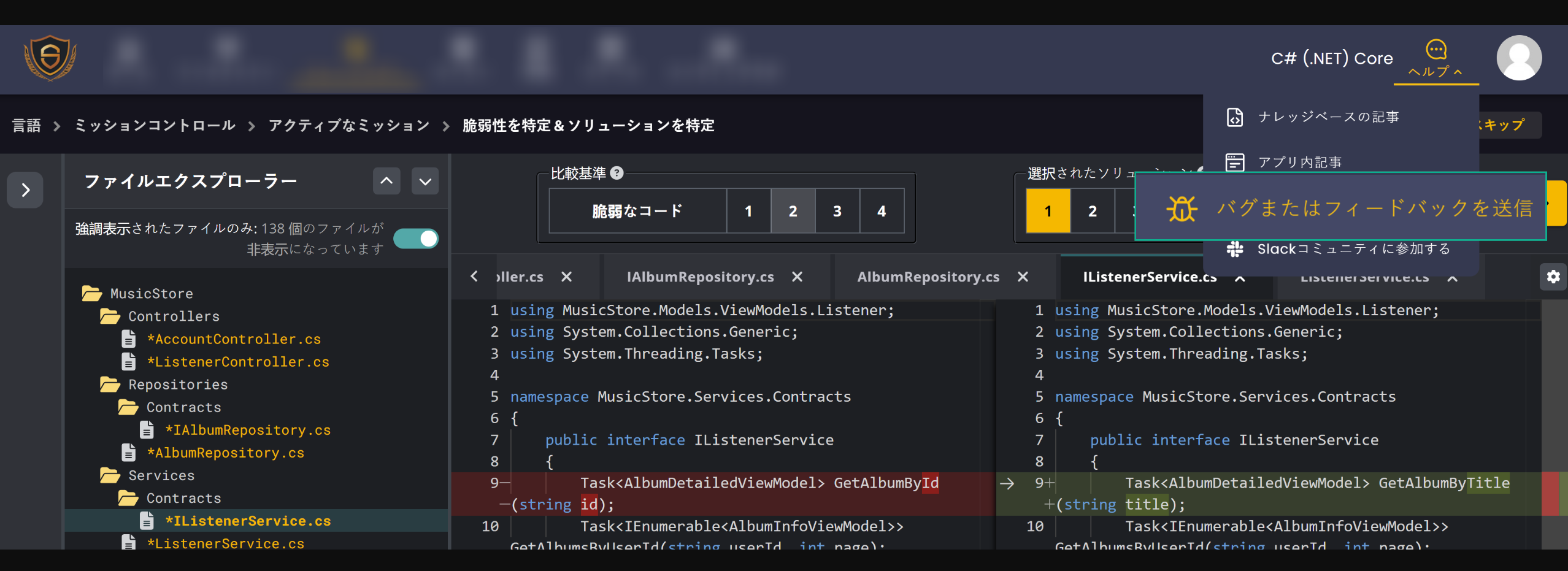Switch to the IListenerService.cs tab

(x=1149, y=277)
